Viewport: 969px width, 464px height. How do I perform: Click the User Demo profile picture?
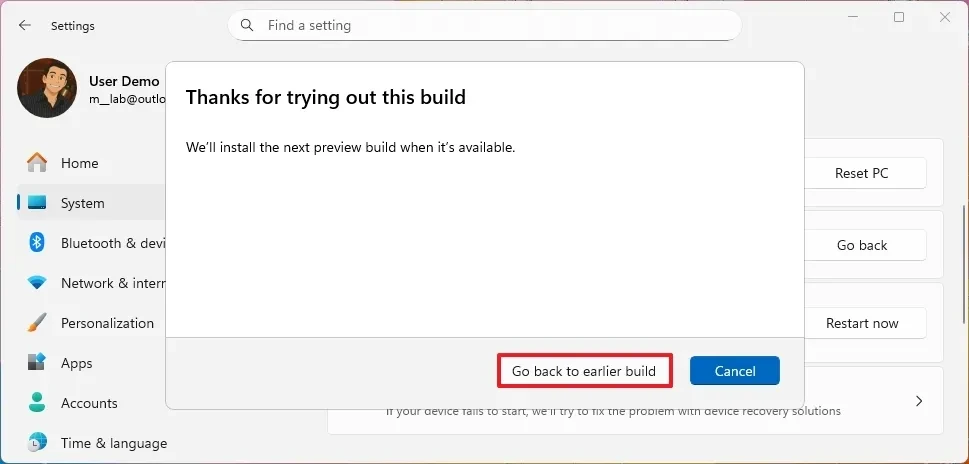tap(47, 88)
